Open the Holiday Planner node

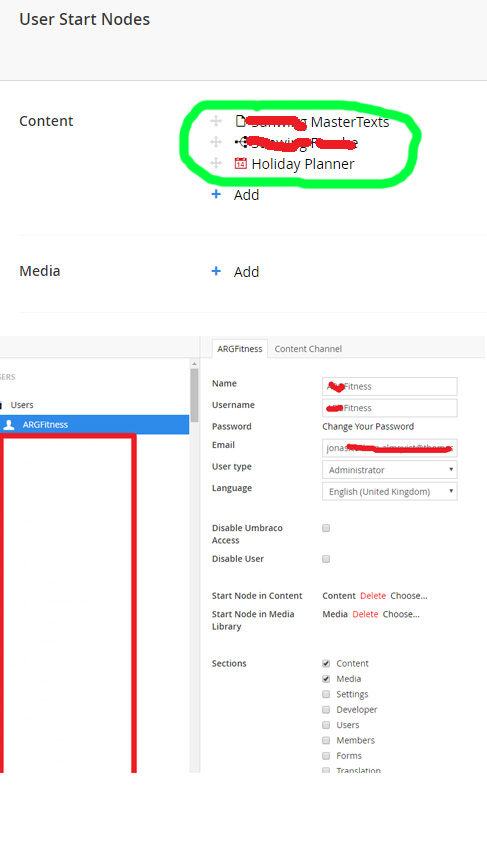(303, 164)
